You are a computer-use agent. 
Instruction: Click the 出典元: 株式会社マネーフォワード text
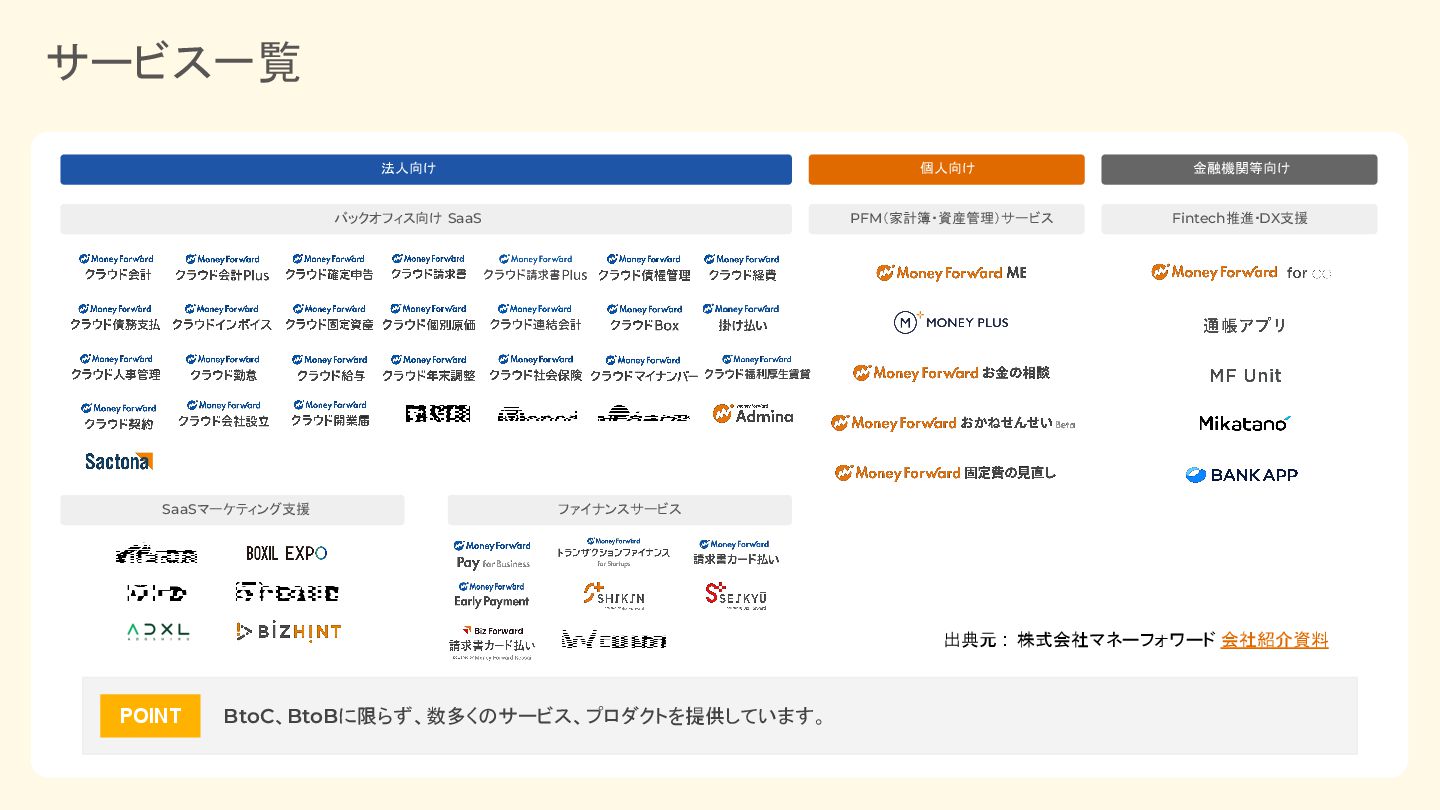pos(1079,640)
